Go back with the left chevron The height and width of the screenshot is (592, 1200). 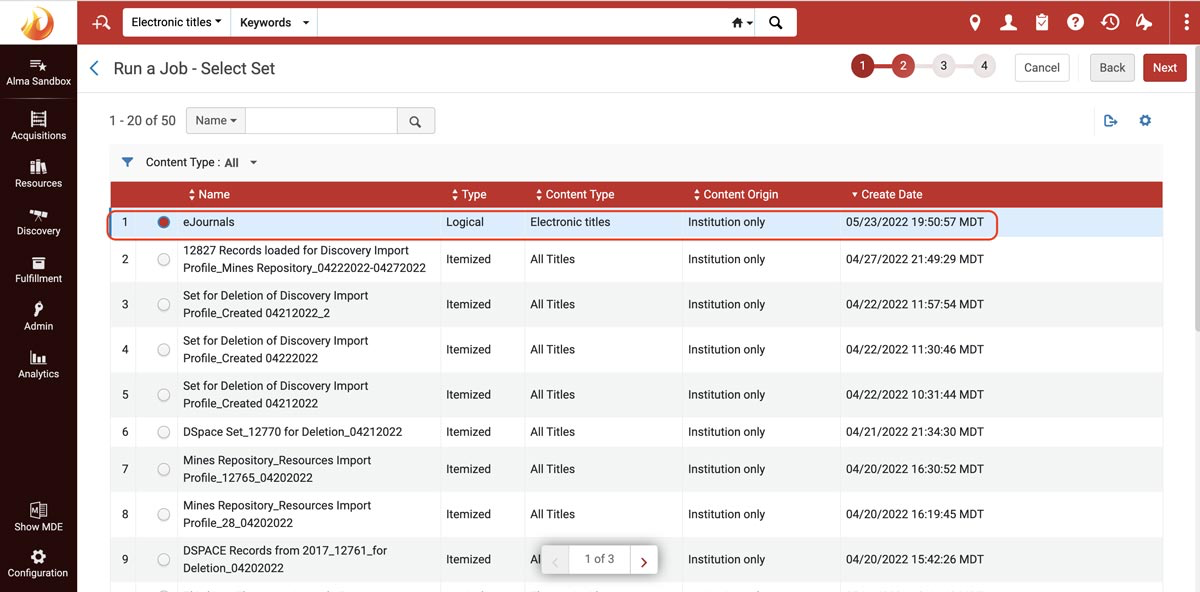(94, 68)
